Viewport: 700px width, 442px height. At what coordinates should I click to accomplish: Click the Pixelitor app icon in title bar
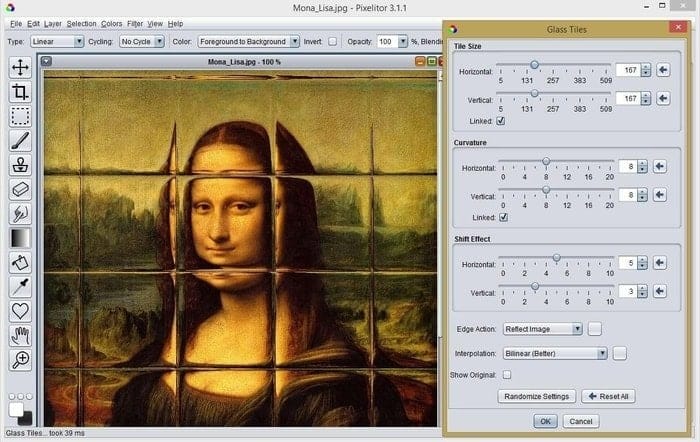pos(10,8)
